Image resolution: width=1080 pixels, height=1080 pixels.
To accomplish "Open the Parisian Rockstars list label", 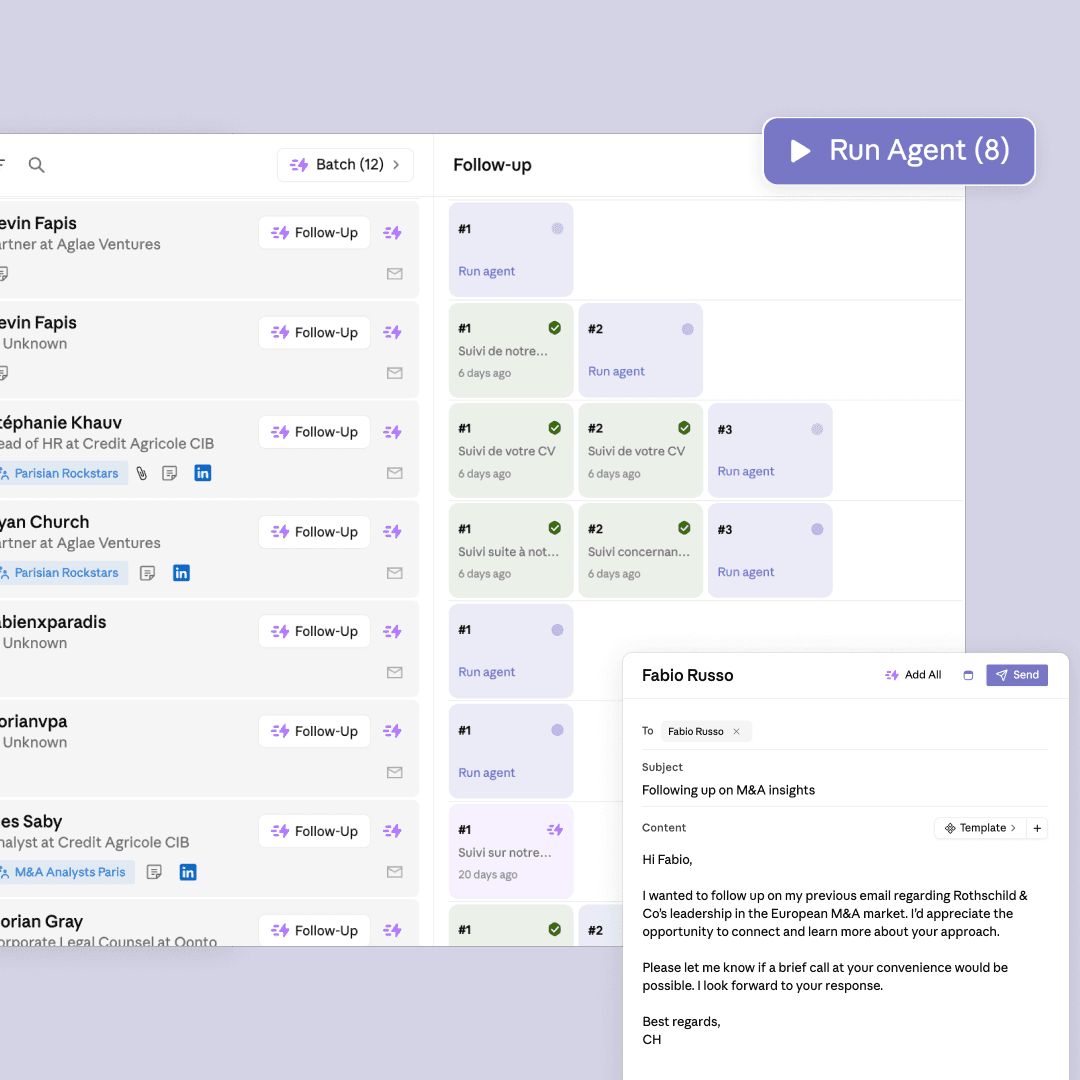I will click(x=62, y=473).
